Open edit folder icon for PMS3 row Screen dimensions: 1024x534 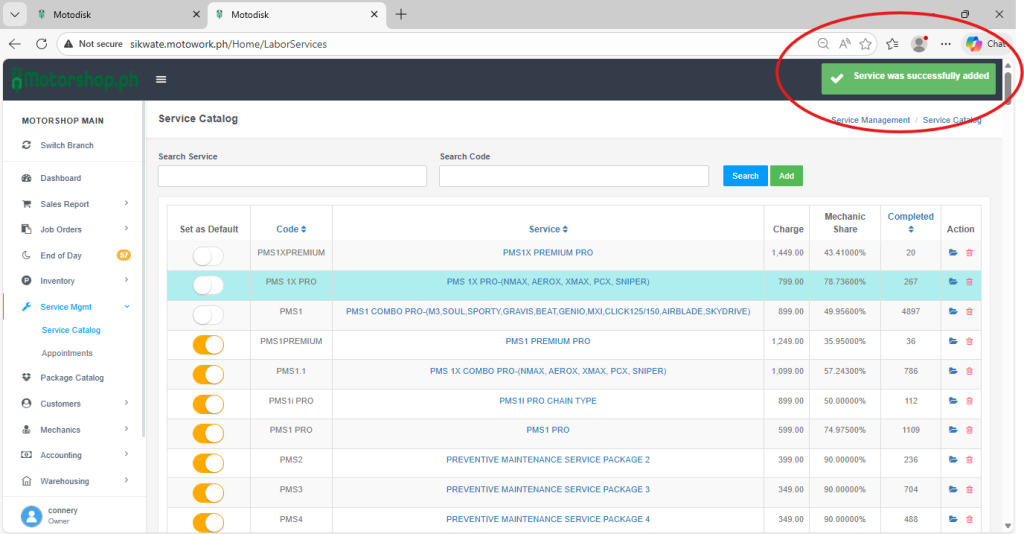pos(953,489)
